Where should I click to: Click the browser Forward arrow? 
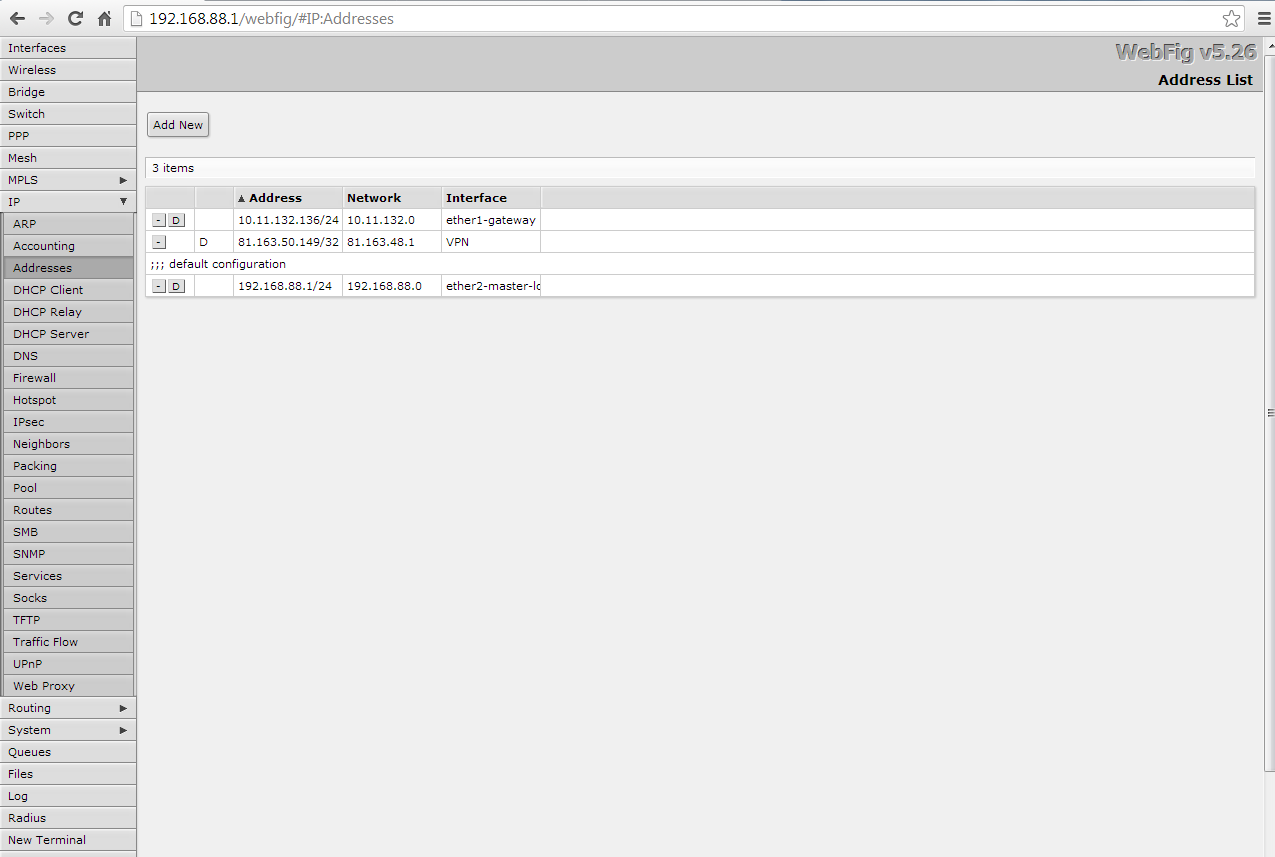point(46,18)
